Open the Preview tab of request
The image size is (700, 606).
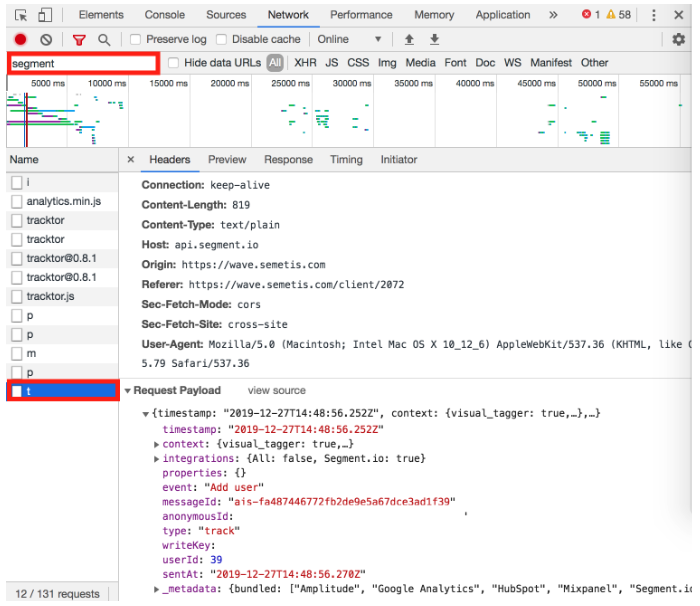[x=227, y=160]
